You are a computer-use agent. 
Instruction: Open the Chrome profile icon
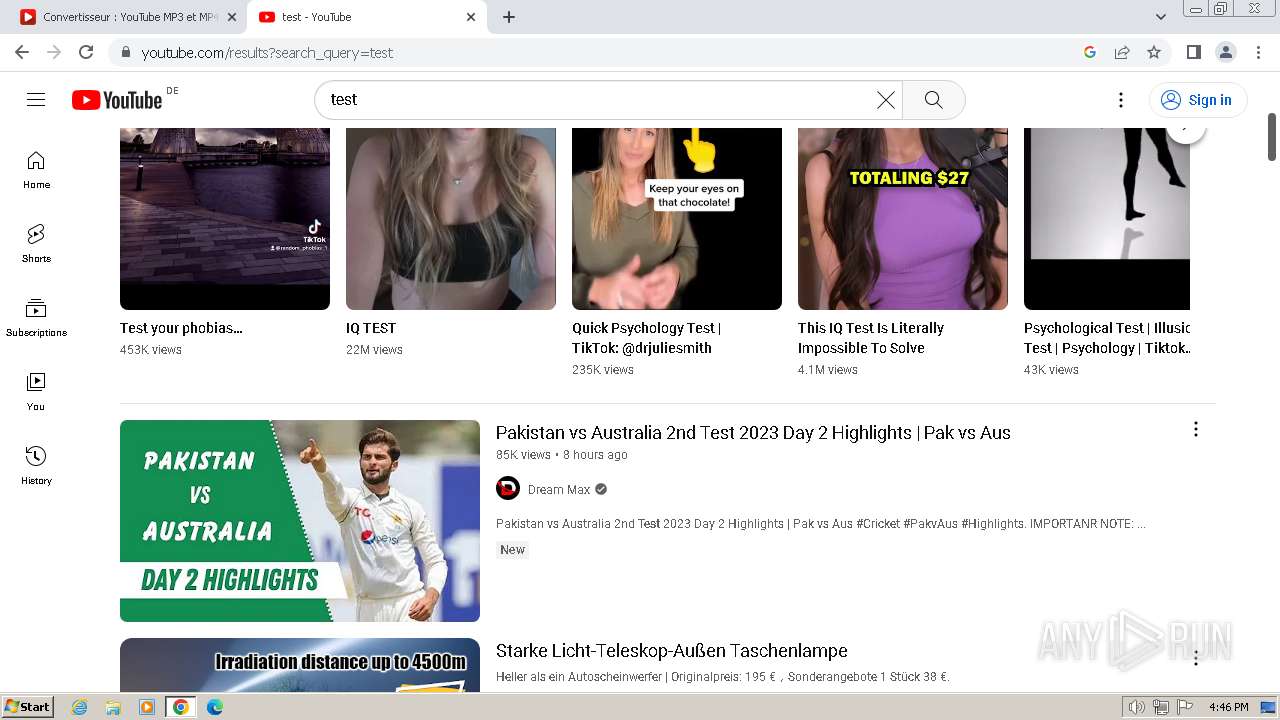pos(1226,52)
